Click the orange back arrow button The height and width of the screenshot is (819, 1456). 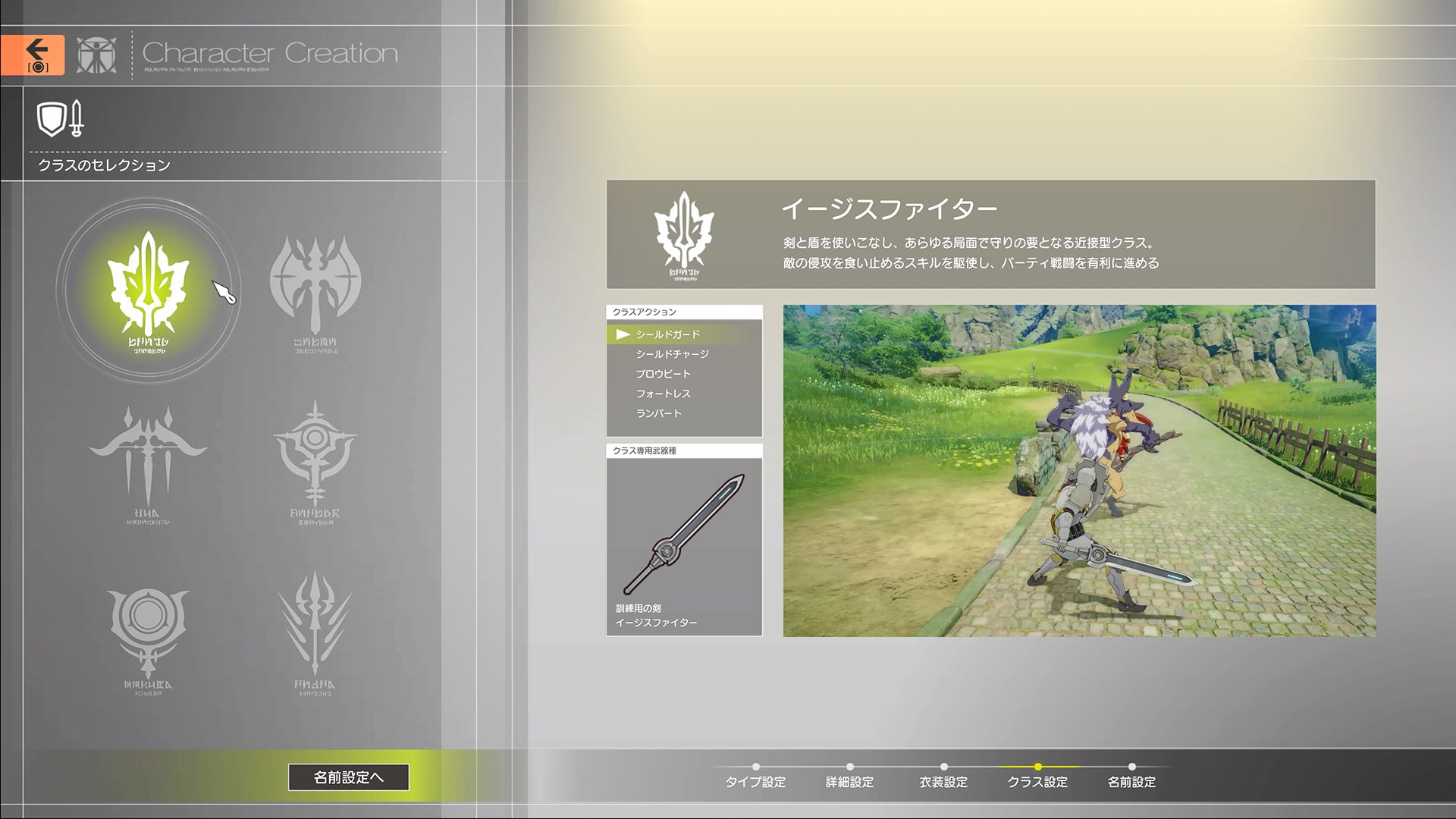click(x=33, y=55)
